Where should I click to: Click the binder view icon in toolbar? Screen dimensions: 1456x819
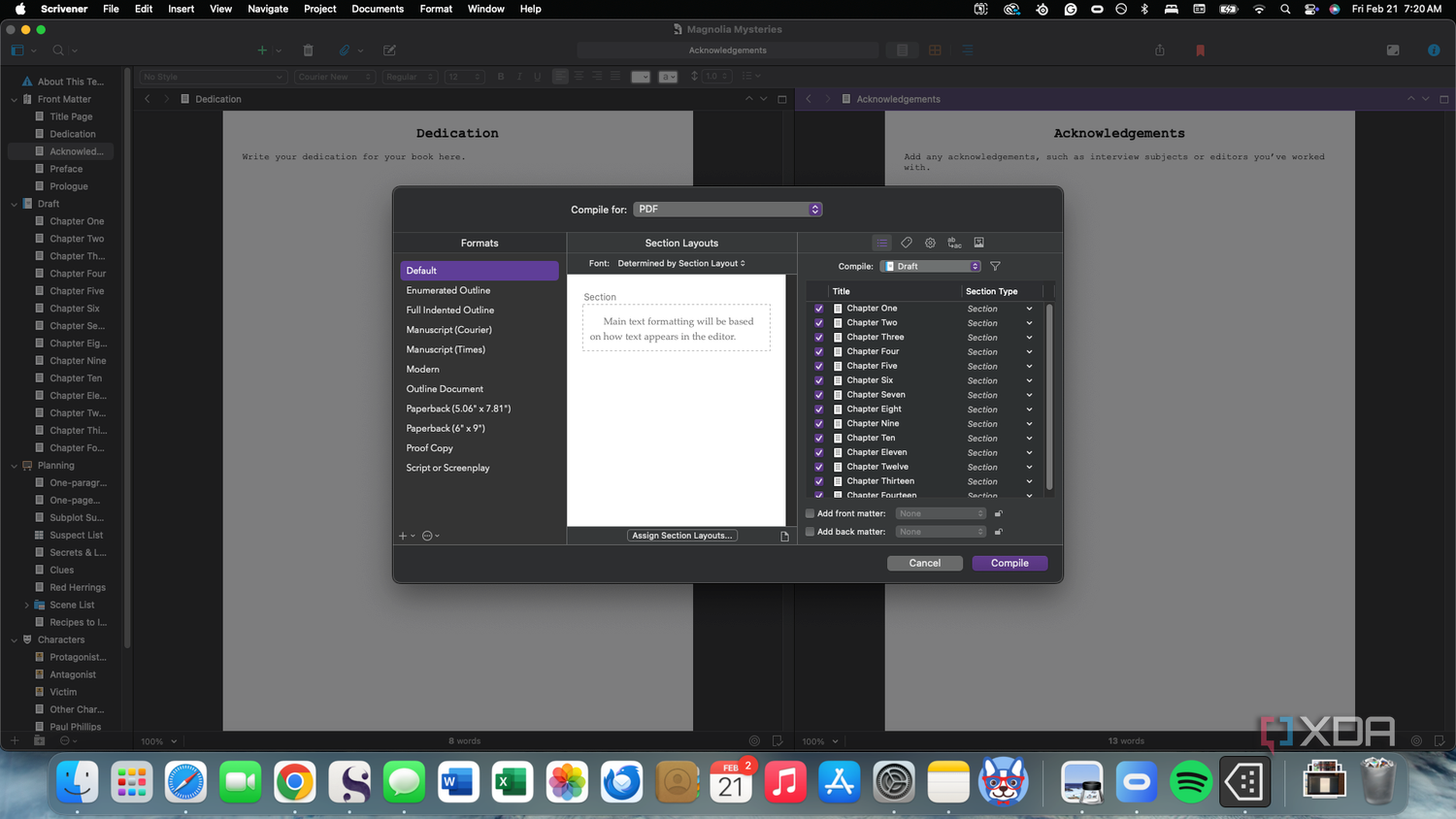click(17, 50)
